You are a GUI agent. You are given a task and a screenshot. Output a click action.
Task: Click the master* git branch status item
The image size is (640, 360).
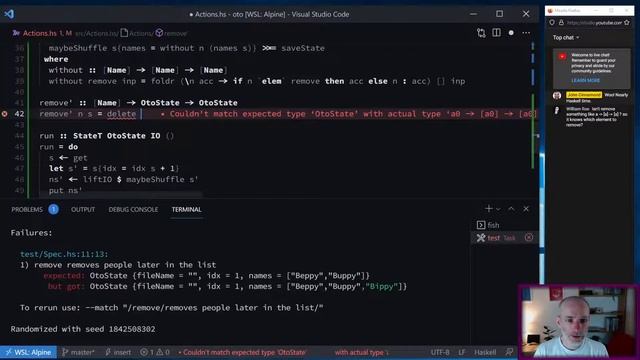click(78, 352)
